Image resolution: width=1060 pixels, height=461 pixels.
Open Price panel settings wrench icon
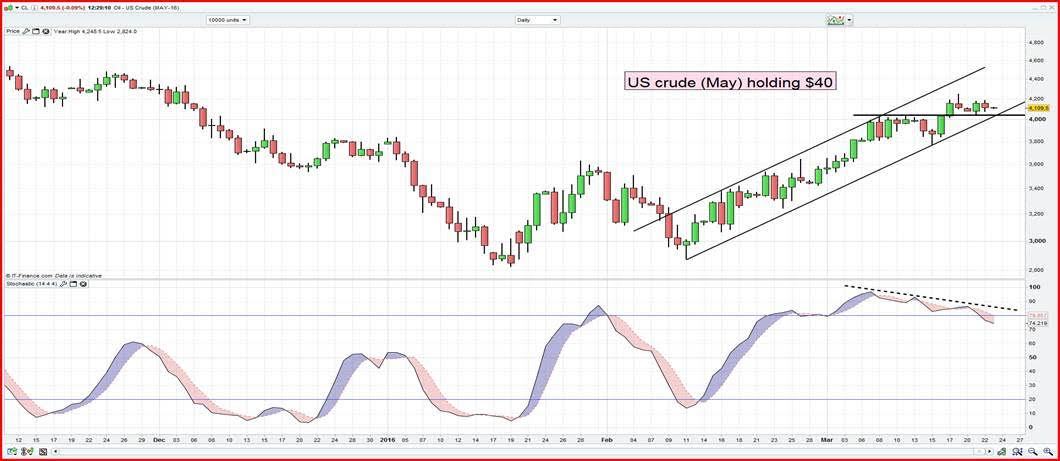coord(27,31)
